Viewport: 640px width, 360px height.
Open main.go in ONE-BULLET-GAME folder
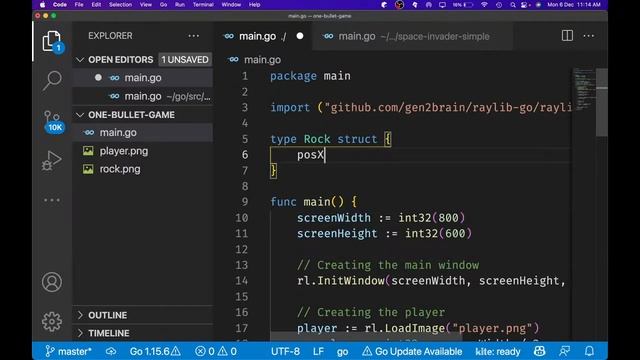pyautogui.click(x=143, y=133)
